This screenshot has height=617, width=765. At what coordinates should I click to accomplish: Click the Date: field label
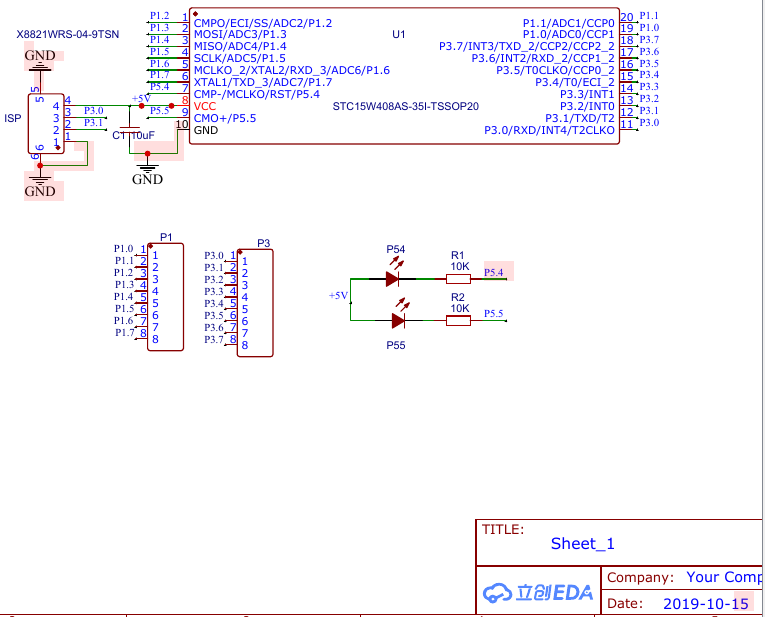(x=624, y=604)
